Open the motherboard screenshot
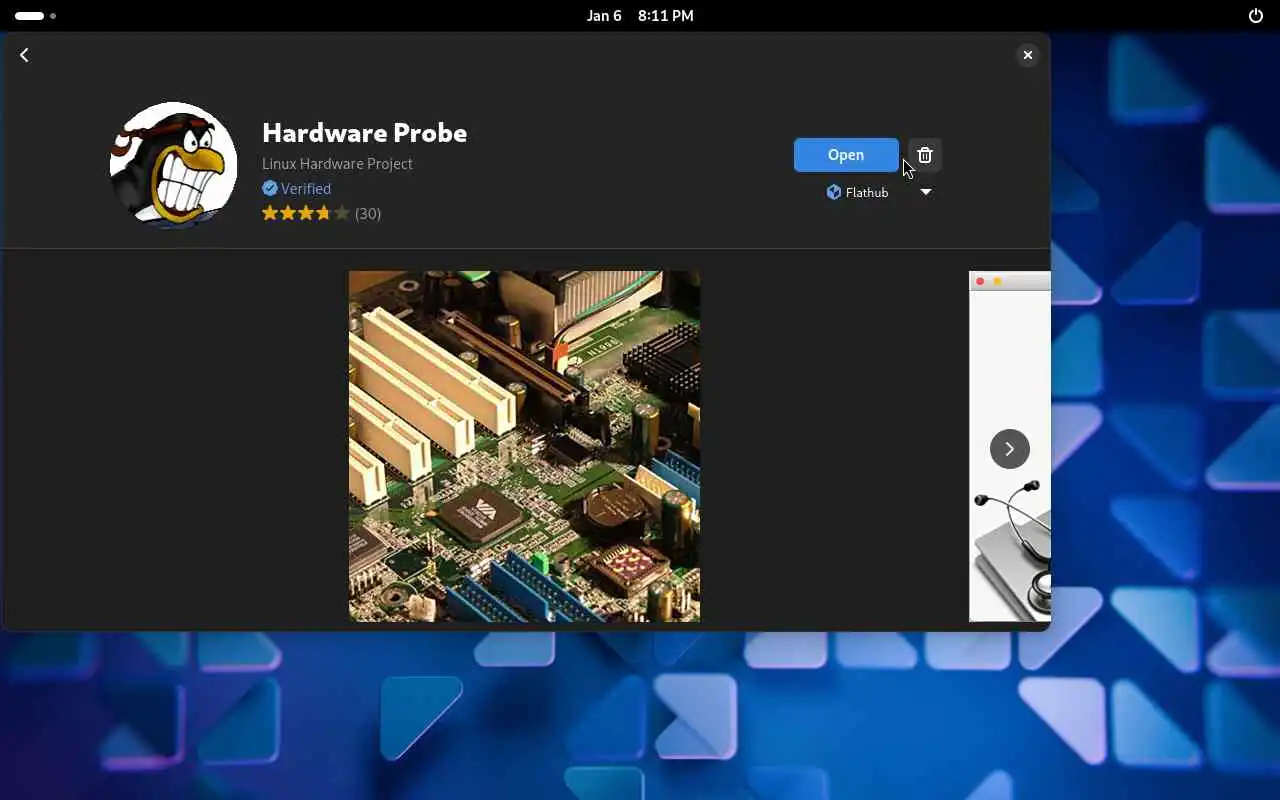This screenshot has width=1280, height=800. coord(524,446)
